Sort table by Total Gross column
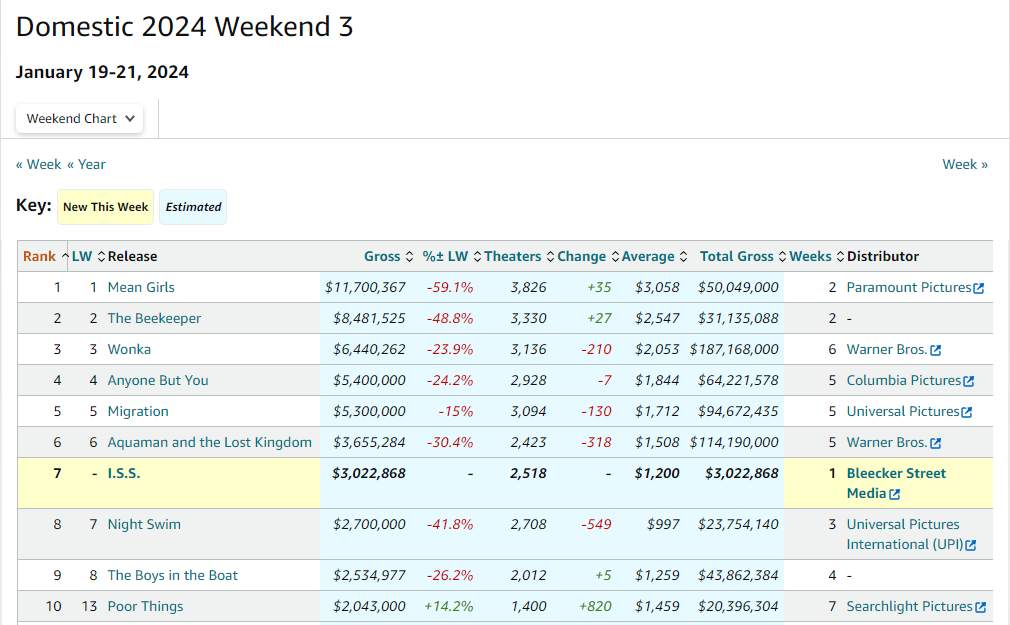 743,256
